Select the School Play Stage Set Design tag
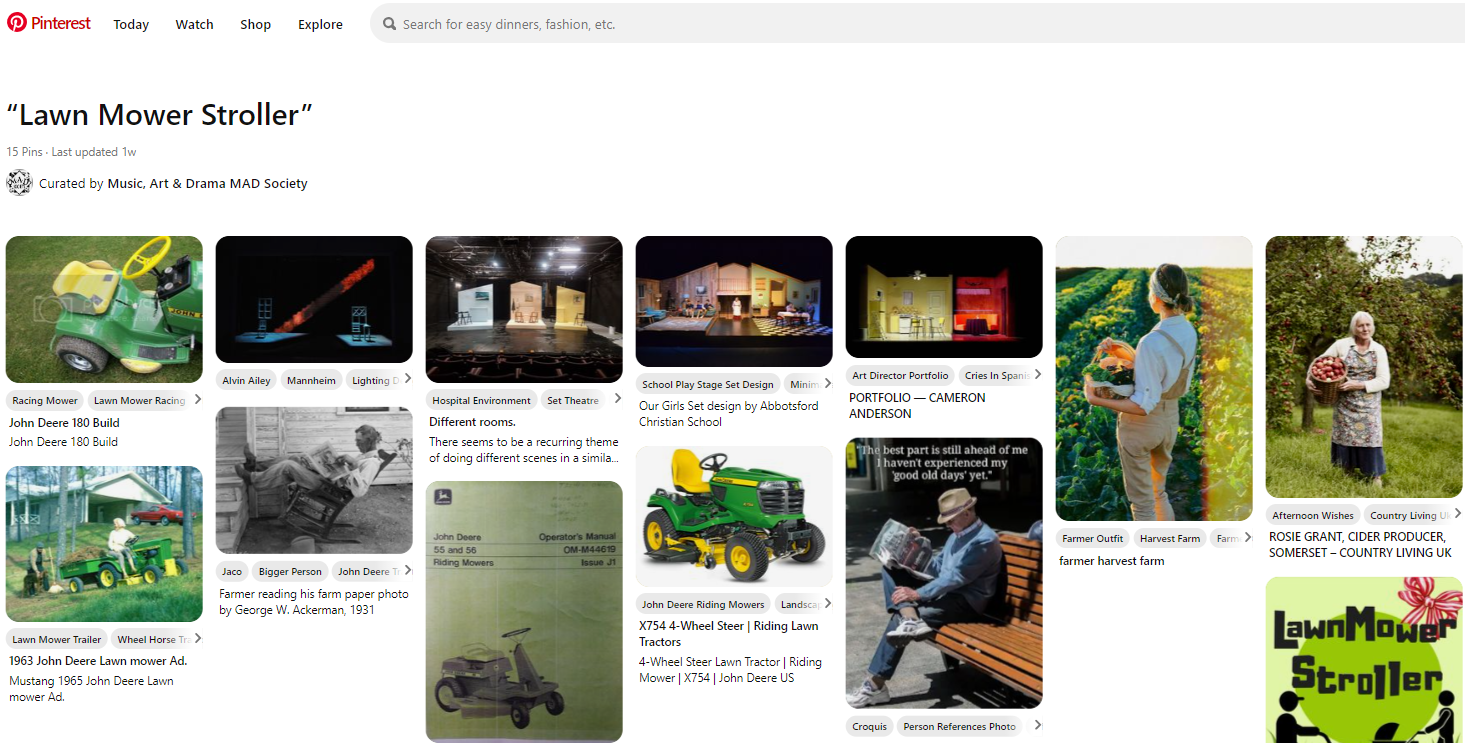The height and width of the screenshot is (743, 1465). point(708,384)
